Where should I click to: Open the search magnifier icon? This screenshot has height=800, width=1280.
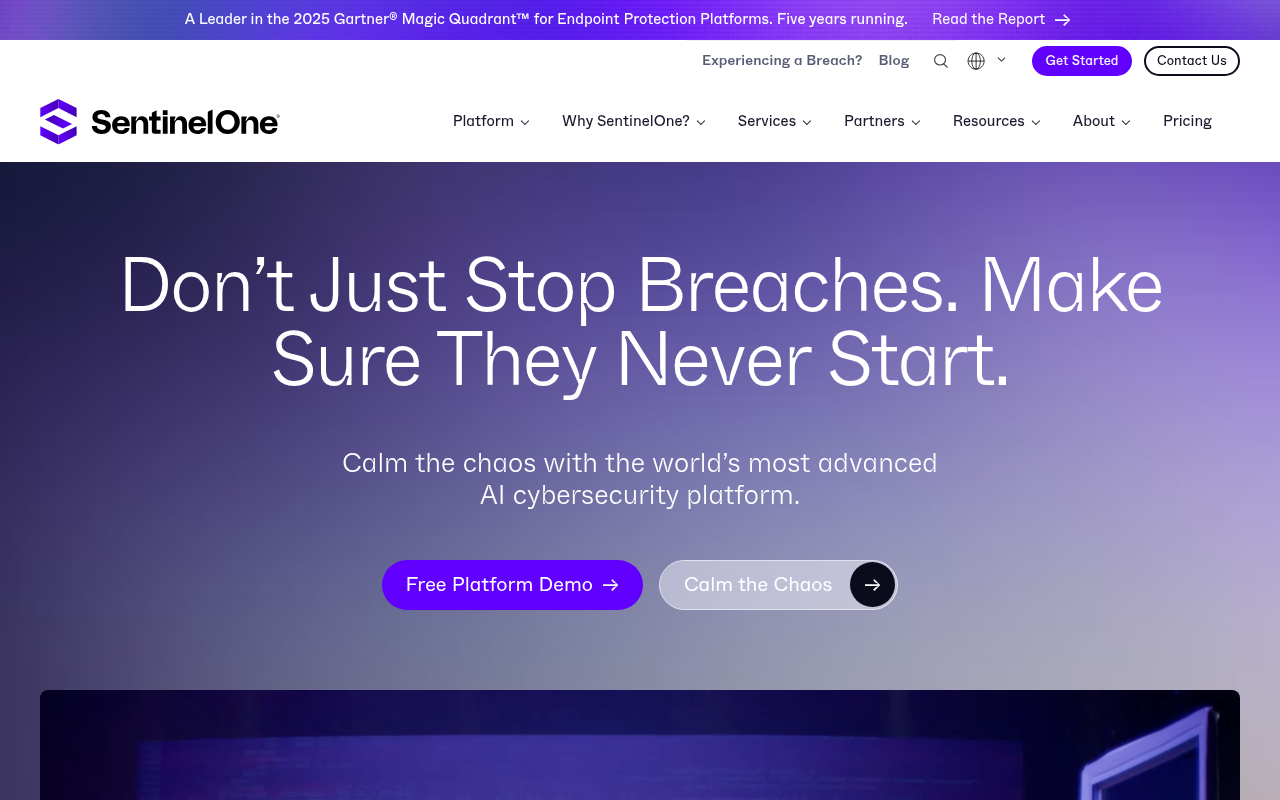941,61
